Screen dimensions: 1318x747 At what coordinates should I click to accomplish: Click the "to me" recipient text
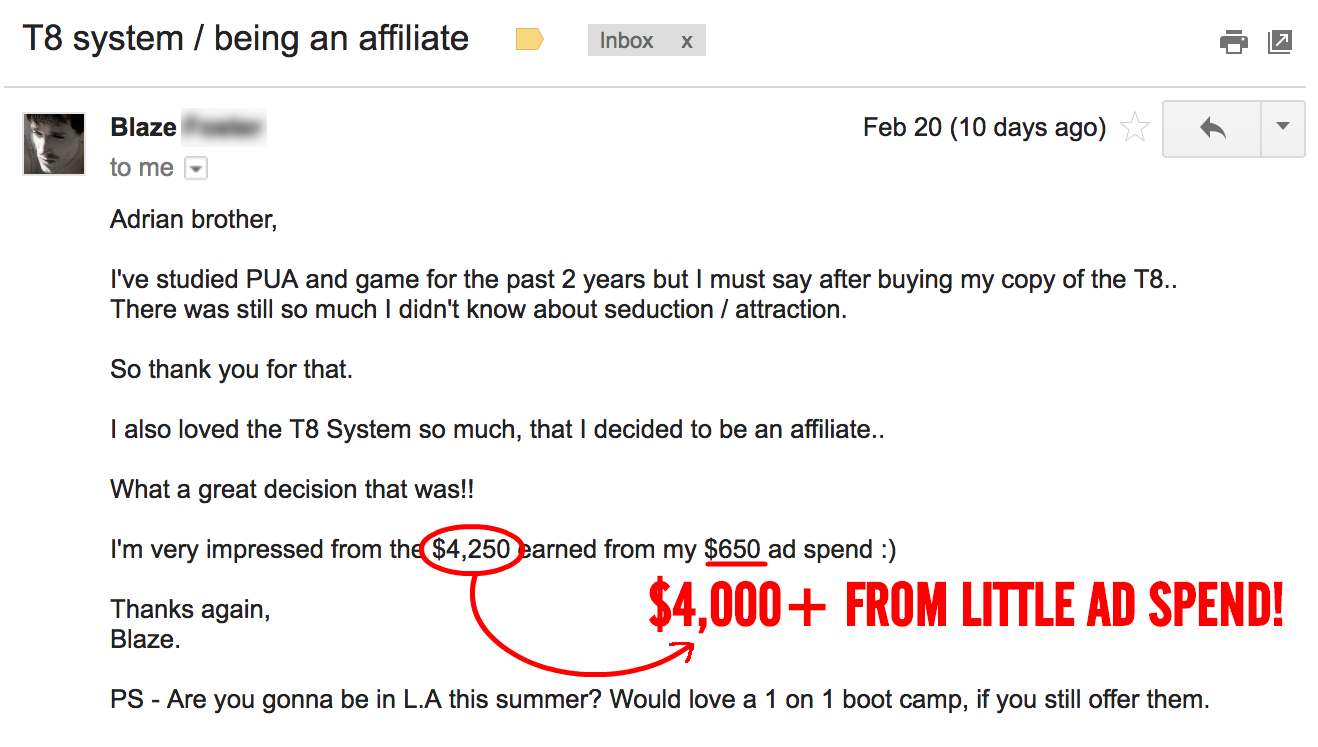142,168
